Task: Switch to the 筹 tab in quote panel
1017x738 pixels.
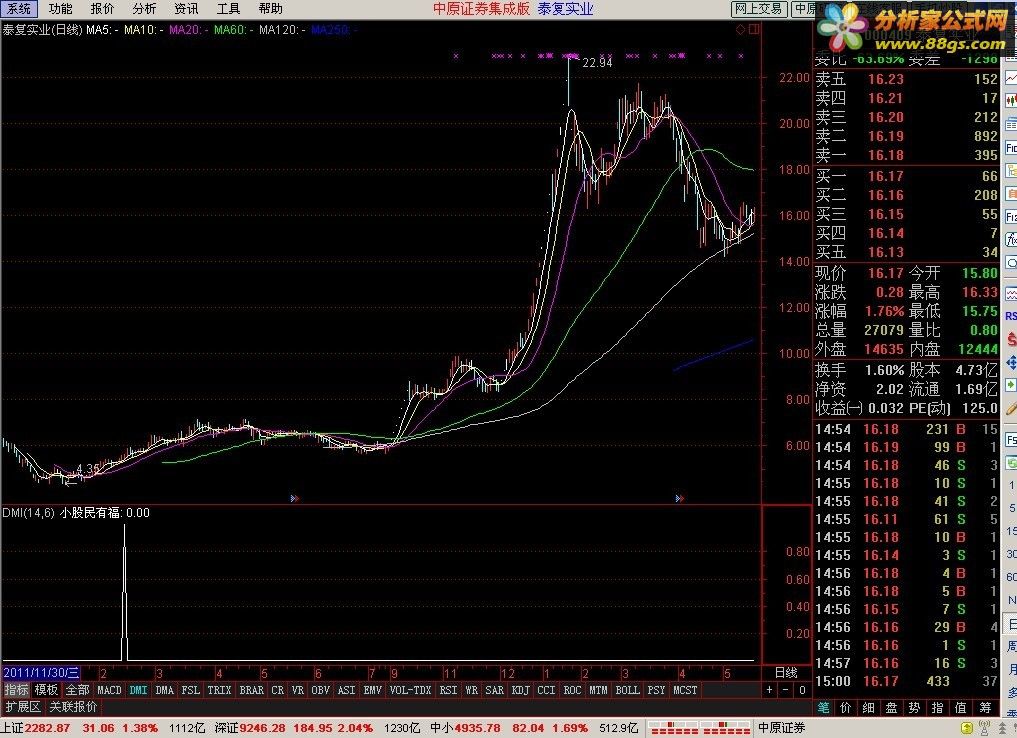Action: click(985, 708)
